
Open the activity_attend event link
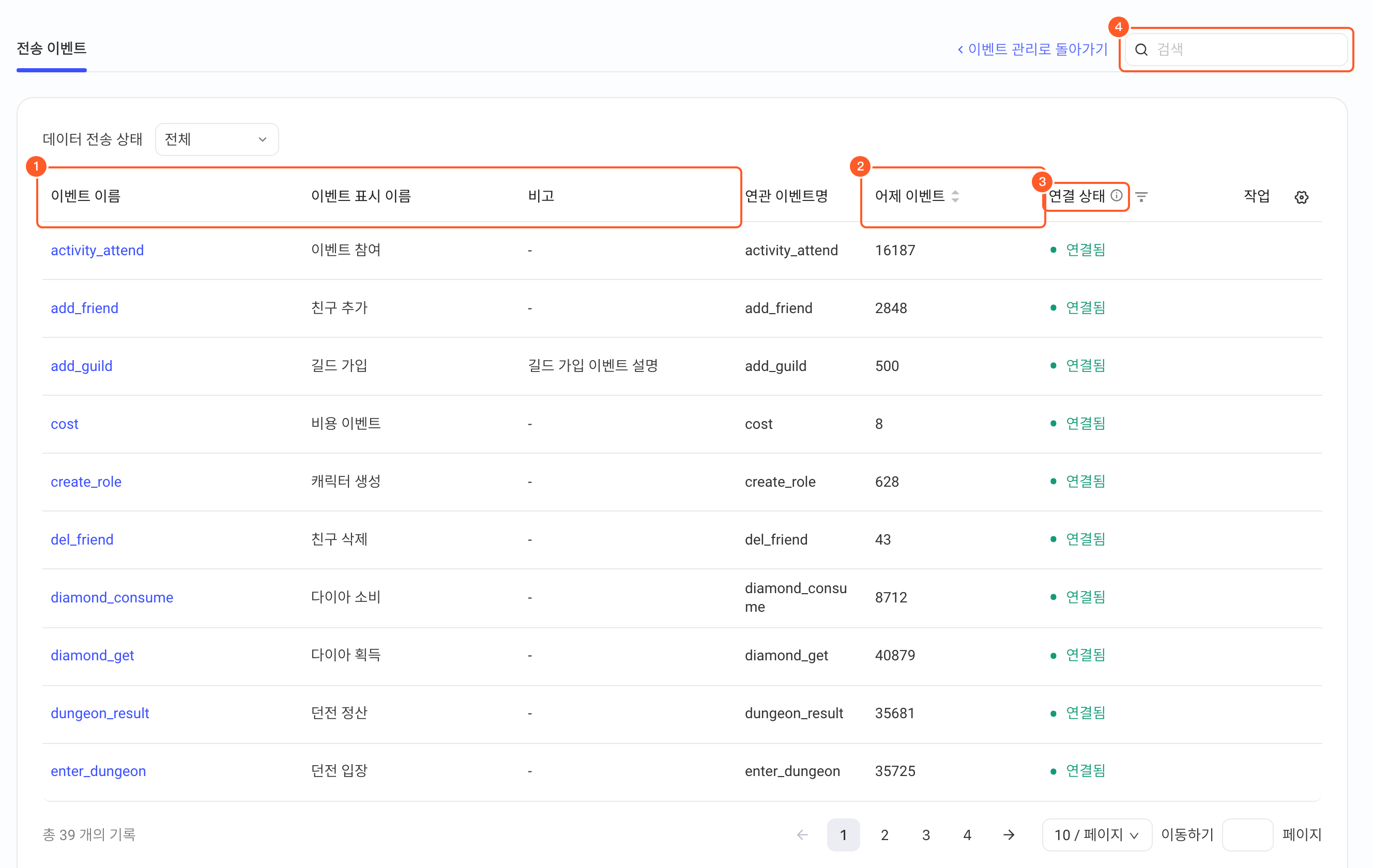97,250
